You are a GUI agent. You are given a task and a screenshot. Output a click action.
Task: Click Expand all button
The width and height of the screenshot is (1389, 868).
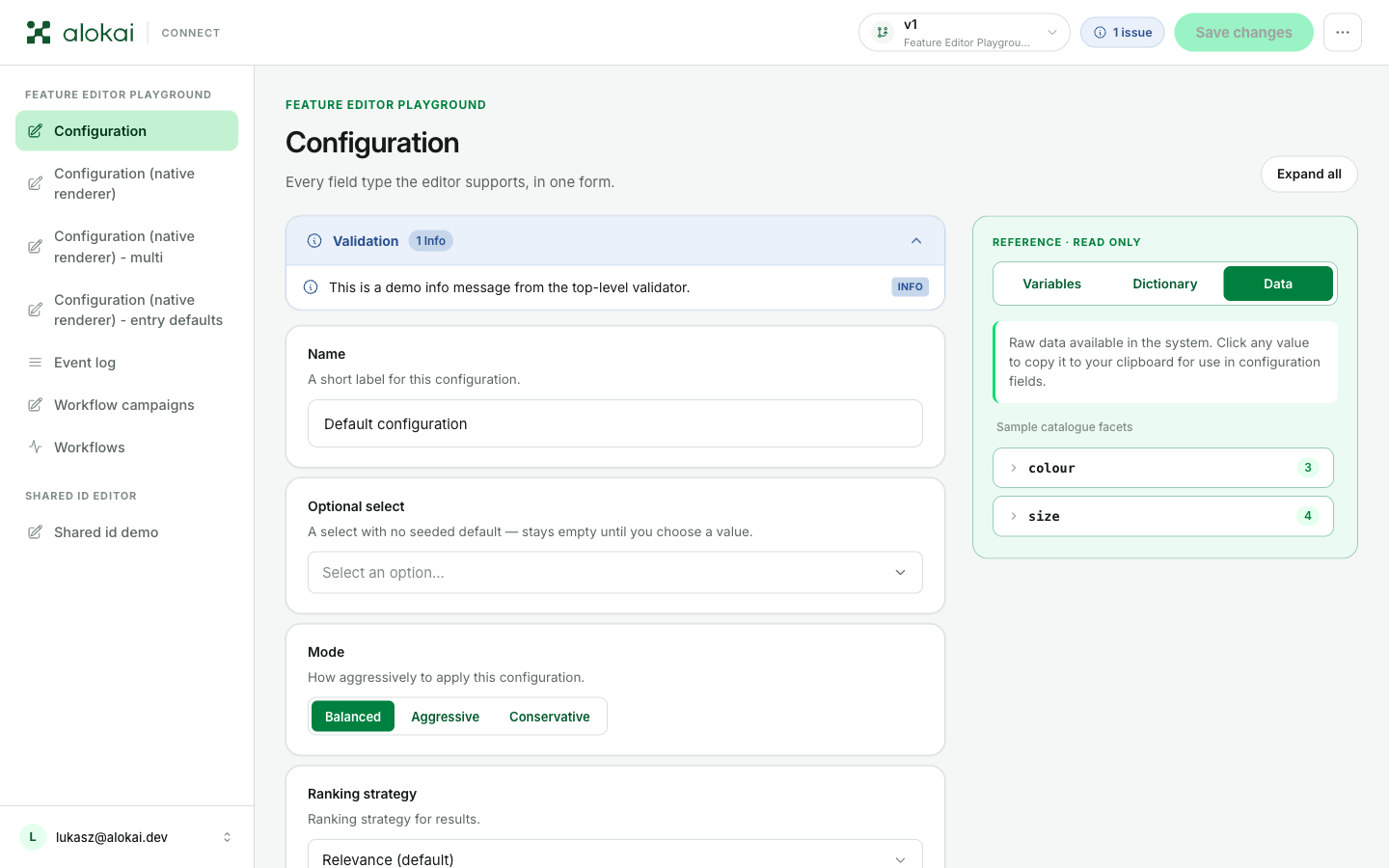[x=1309, y=175]
